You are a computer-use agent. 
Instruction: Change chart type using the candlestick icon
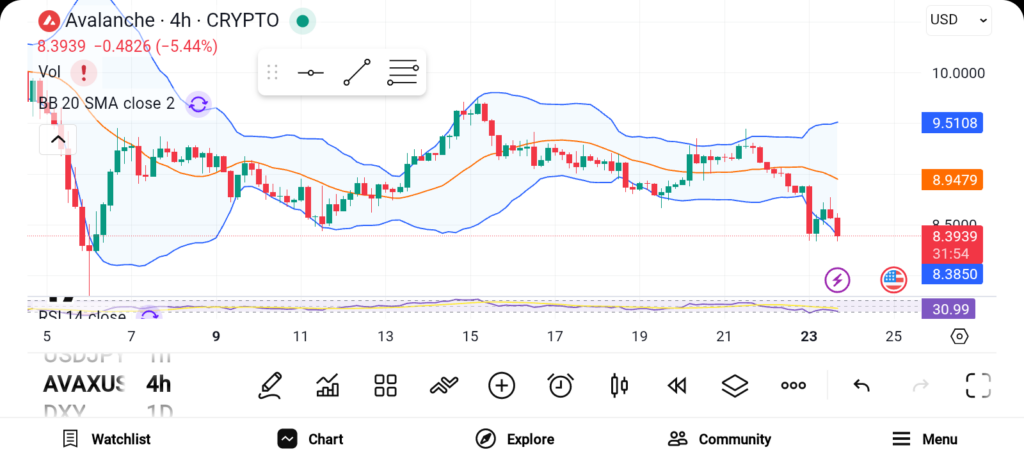(x=619, y=385)
